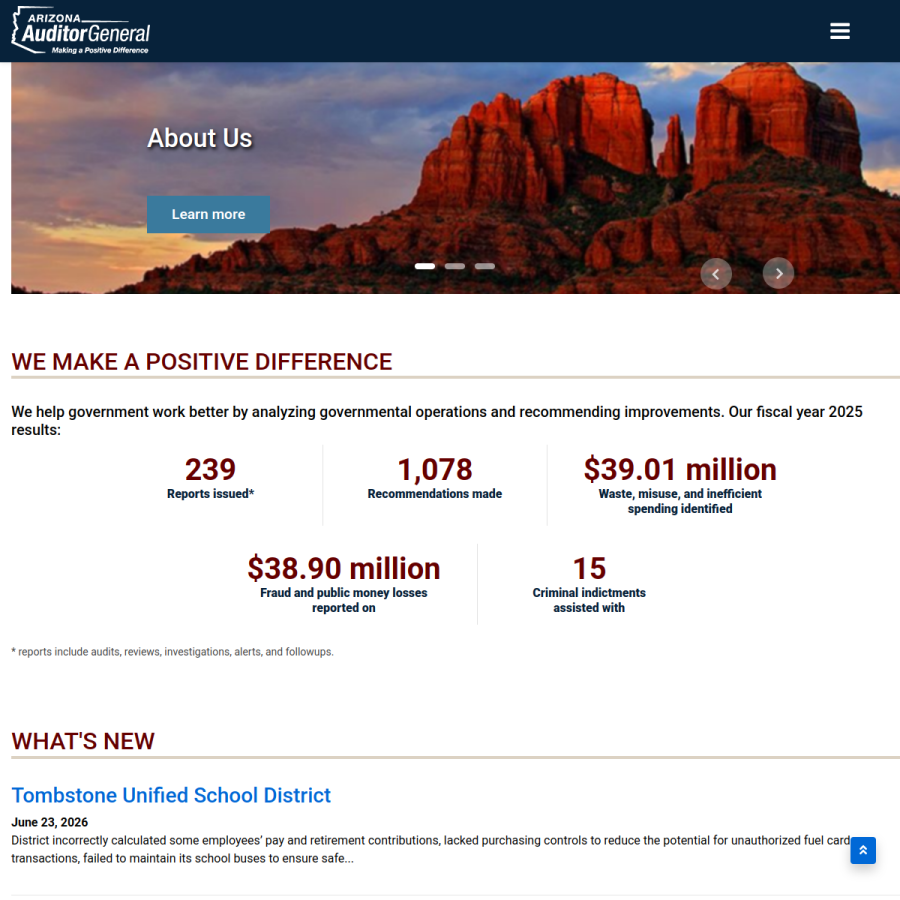Image resolution: width=900 pixels, height=900 pixels.
Task: Go to previous carousel slide arrow
Action: tap(716, 274)
